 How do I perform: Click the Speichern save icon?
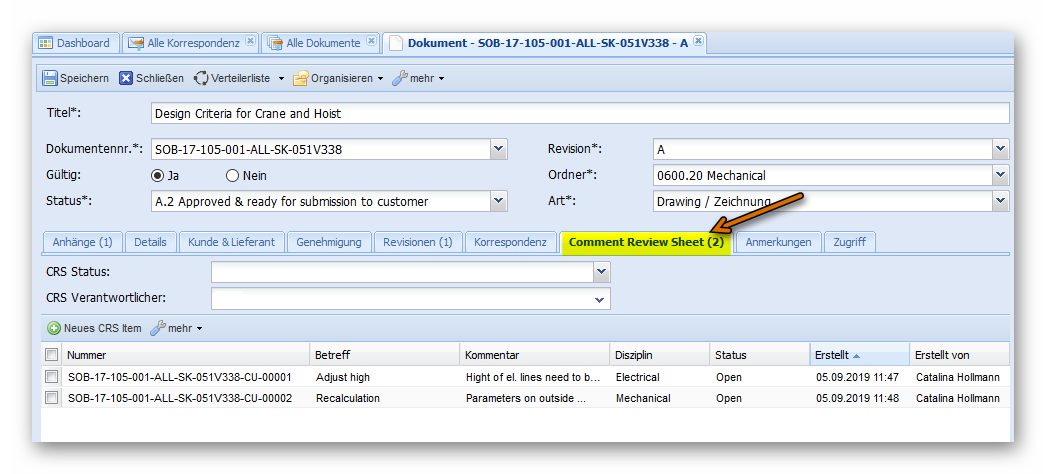tap(50, 78)
